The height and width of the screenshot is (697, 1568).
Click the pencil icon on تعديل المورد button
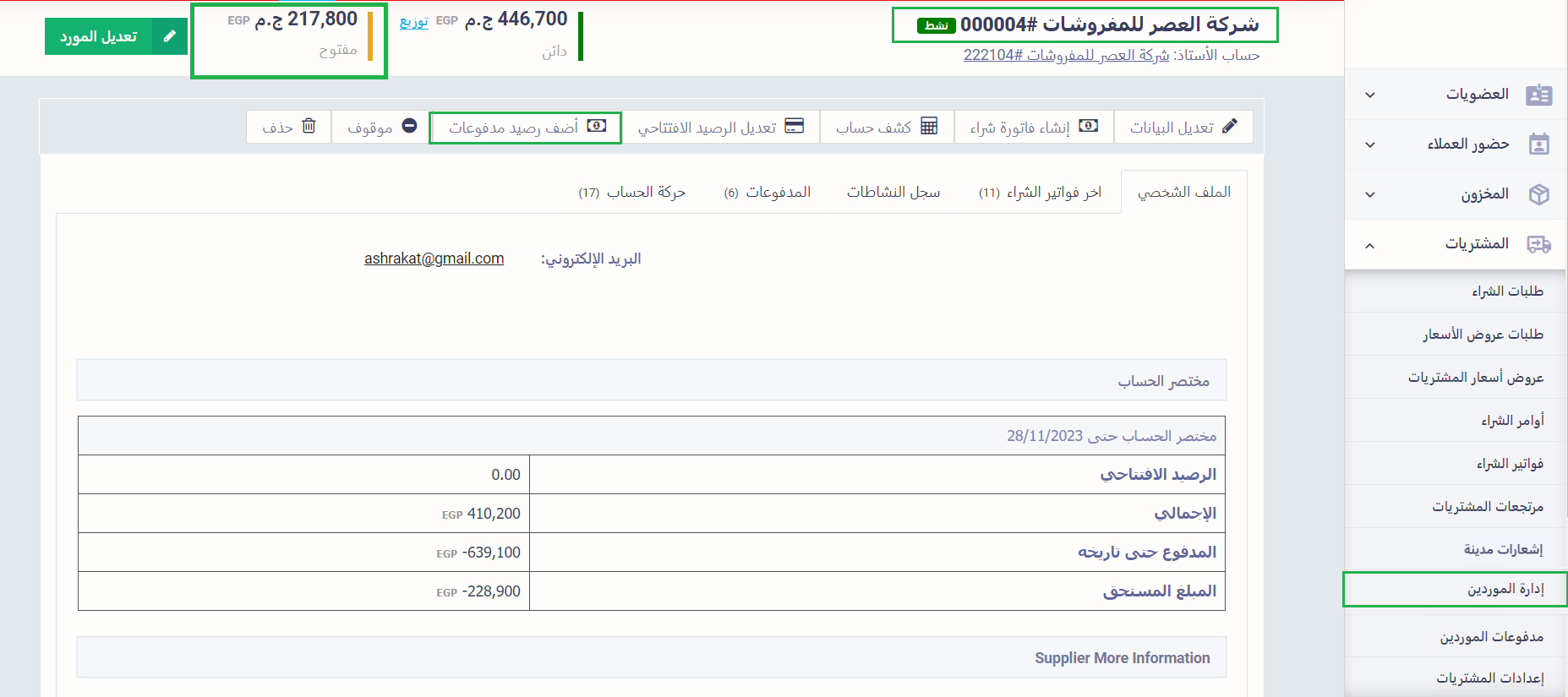pyautogui.click(x=170, y=36)
